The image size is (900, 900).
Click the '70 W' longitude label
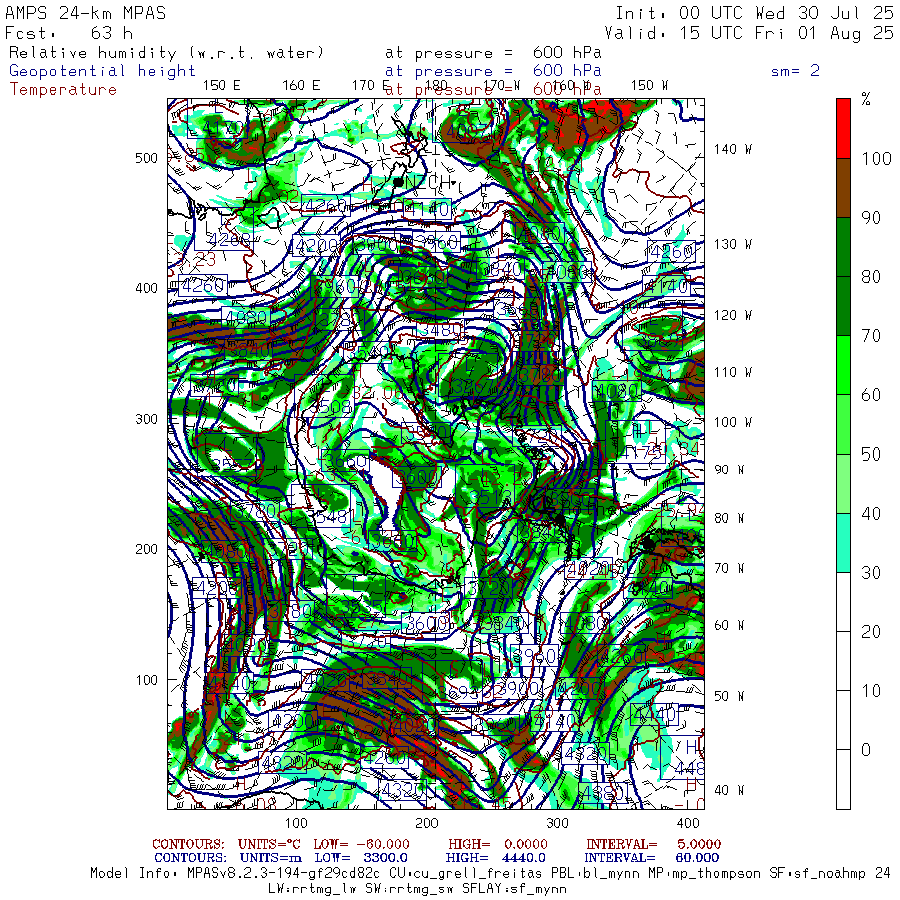pyautogui.click(x=729, y=568)
